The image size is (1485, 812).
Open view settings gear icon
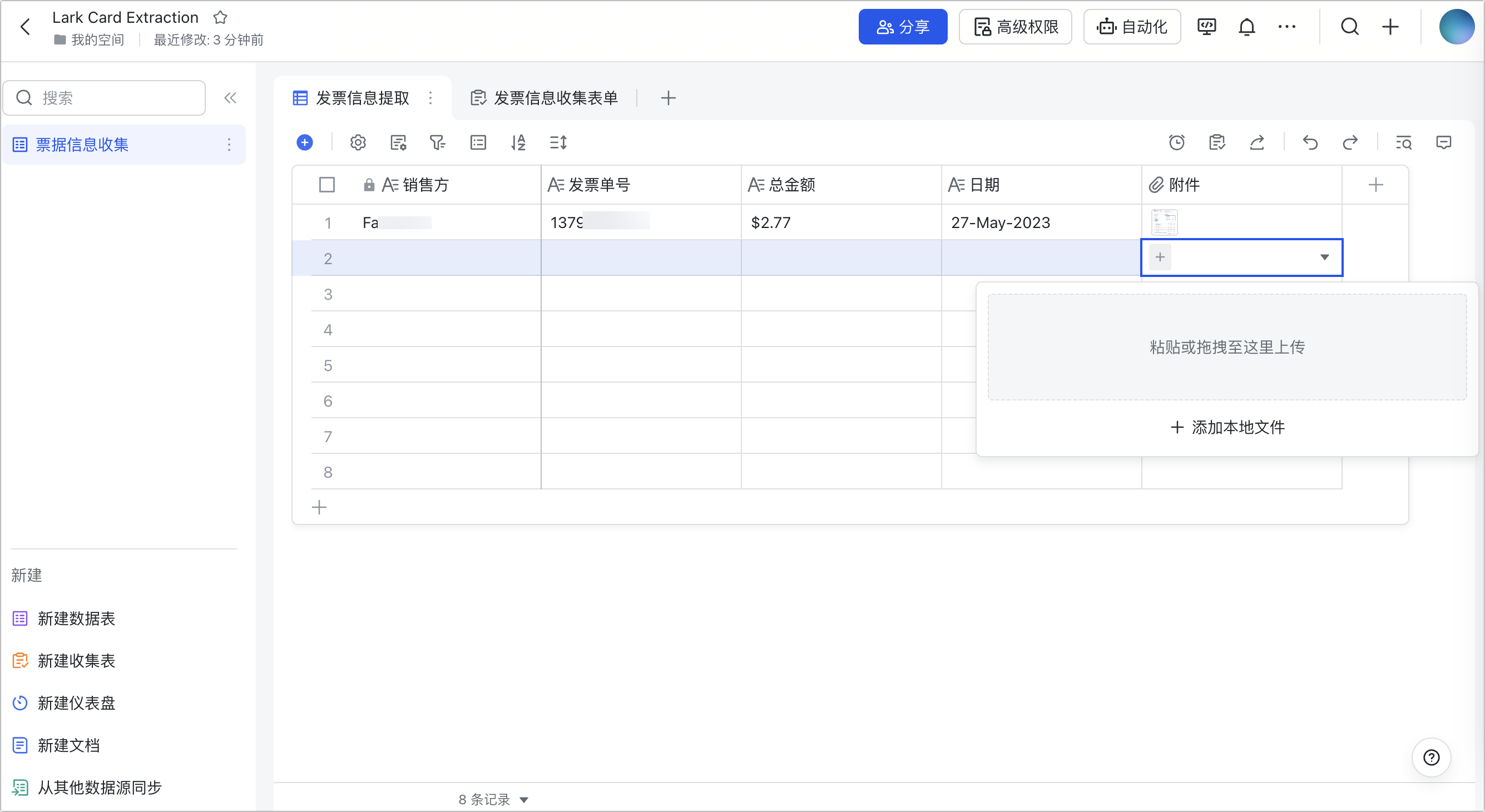(x=358, y=142)
